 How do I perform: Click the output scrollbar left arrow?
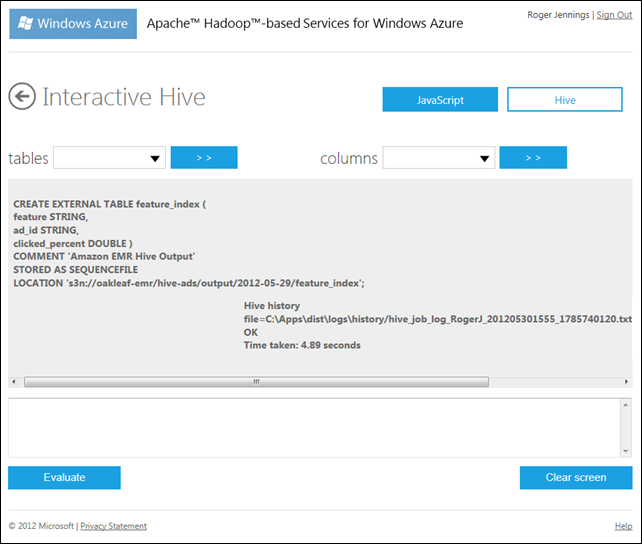coord(14,382)
